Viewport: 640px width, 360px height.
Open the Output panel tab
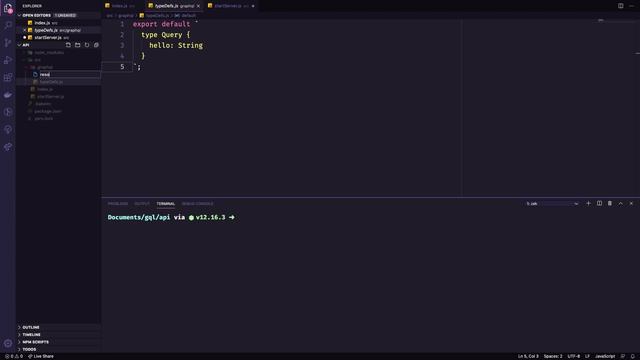142,204
